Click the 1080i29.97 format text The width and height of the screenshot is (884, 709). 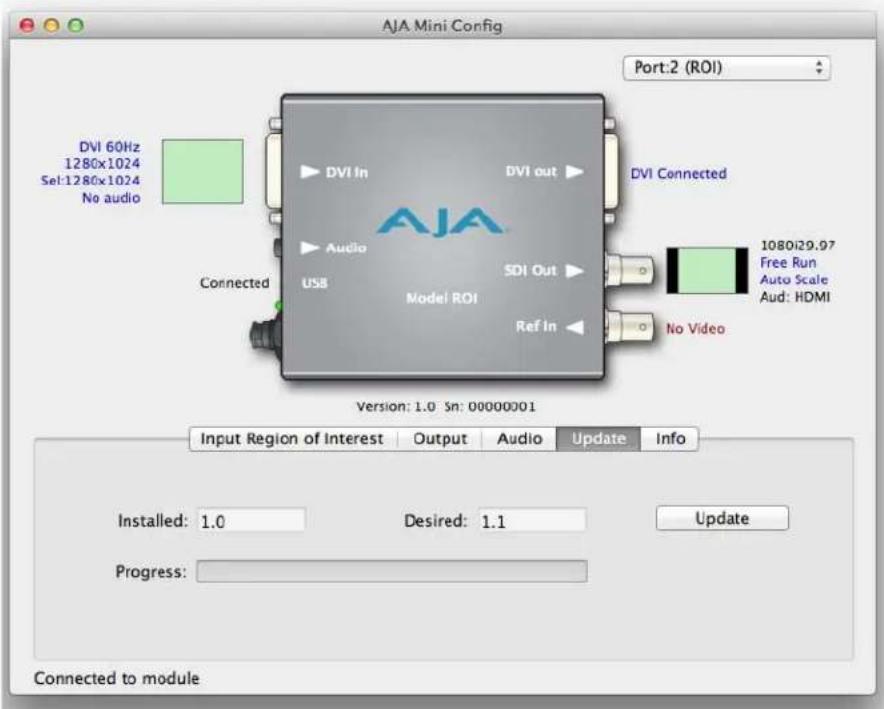pos(798,245)
